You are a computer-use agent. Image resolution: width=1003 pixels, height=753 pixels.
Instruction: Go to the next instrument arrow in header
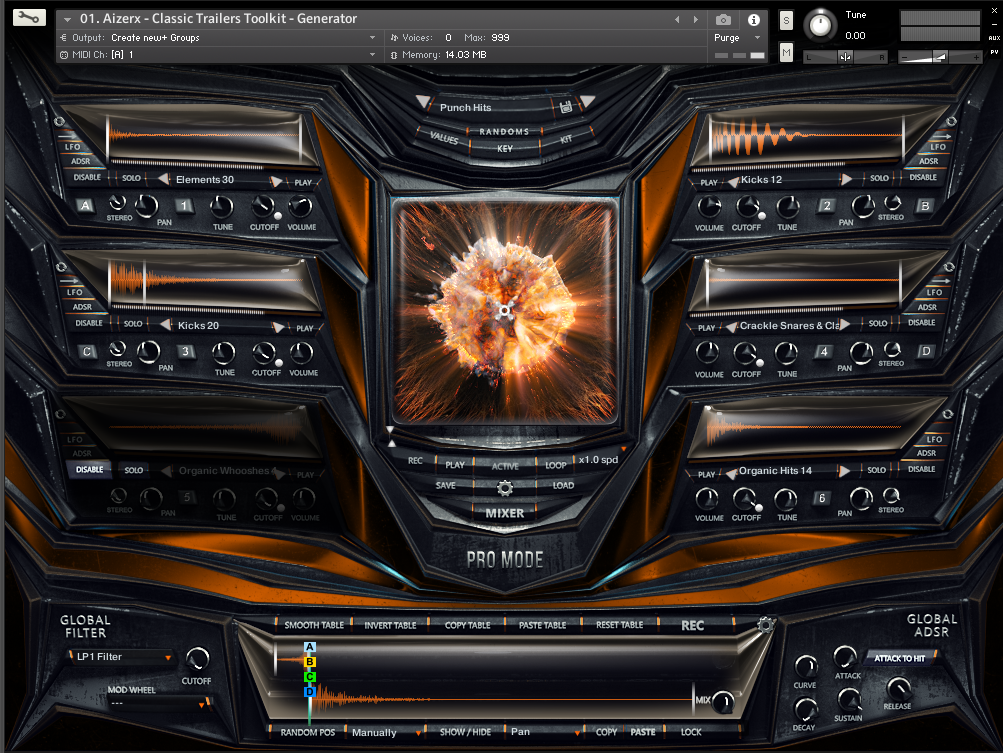(696, 20)
